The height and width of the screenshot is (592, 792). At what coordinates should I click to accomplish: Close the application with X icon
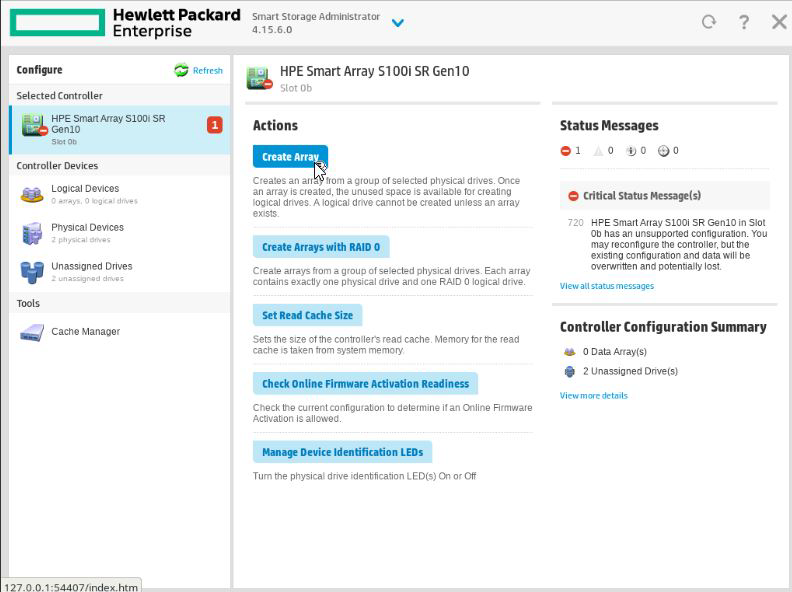(779, 22)
